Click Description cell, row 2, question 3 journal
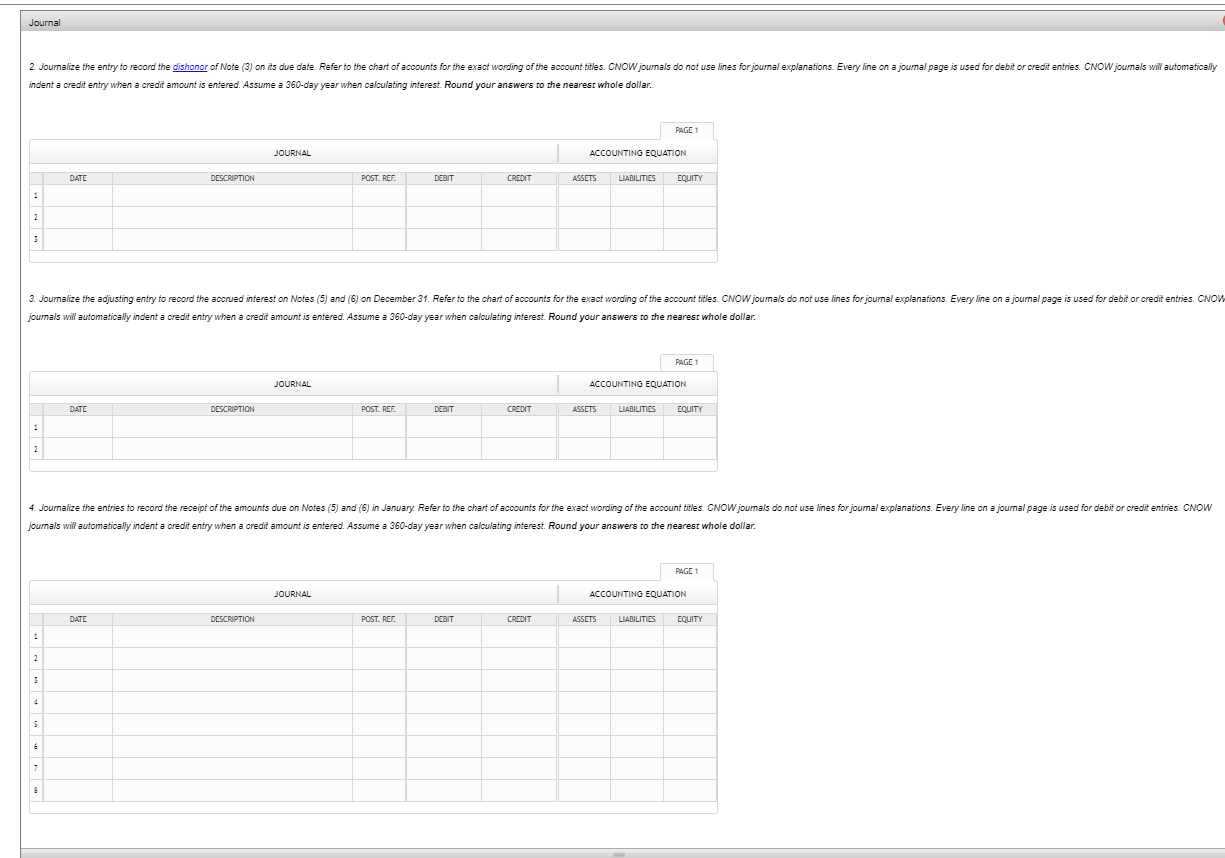The image size is (1225, 858). pyautogui.click(x=232, y=449)
